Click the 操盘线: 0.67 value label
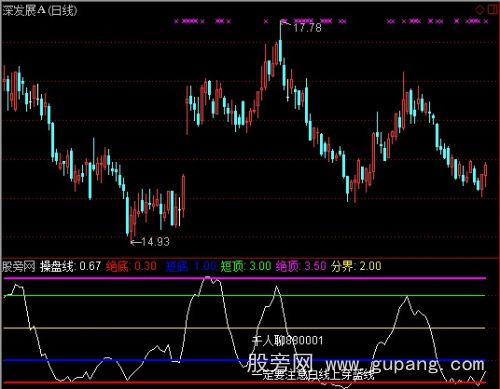Image resolution: width=500 pixels, height=389 pixels. pyautogui.click(x=70, y=266)
